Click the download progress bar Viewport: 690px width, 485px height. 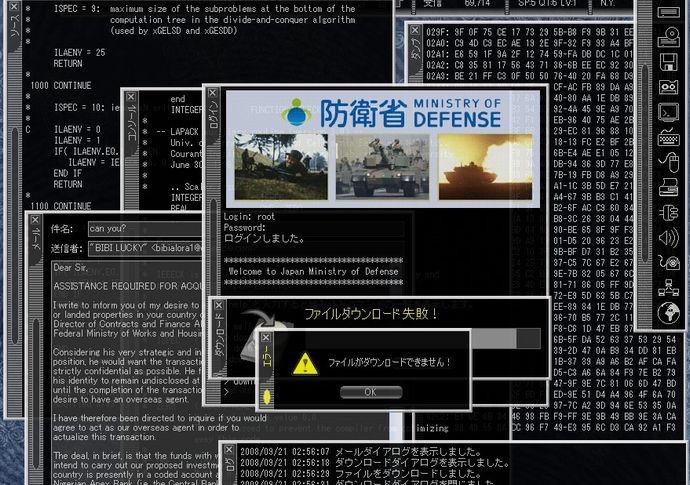click(x=506, y=338)
